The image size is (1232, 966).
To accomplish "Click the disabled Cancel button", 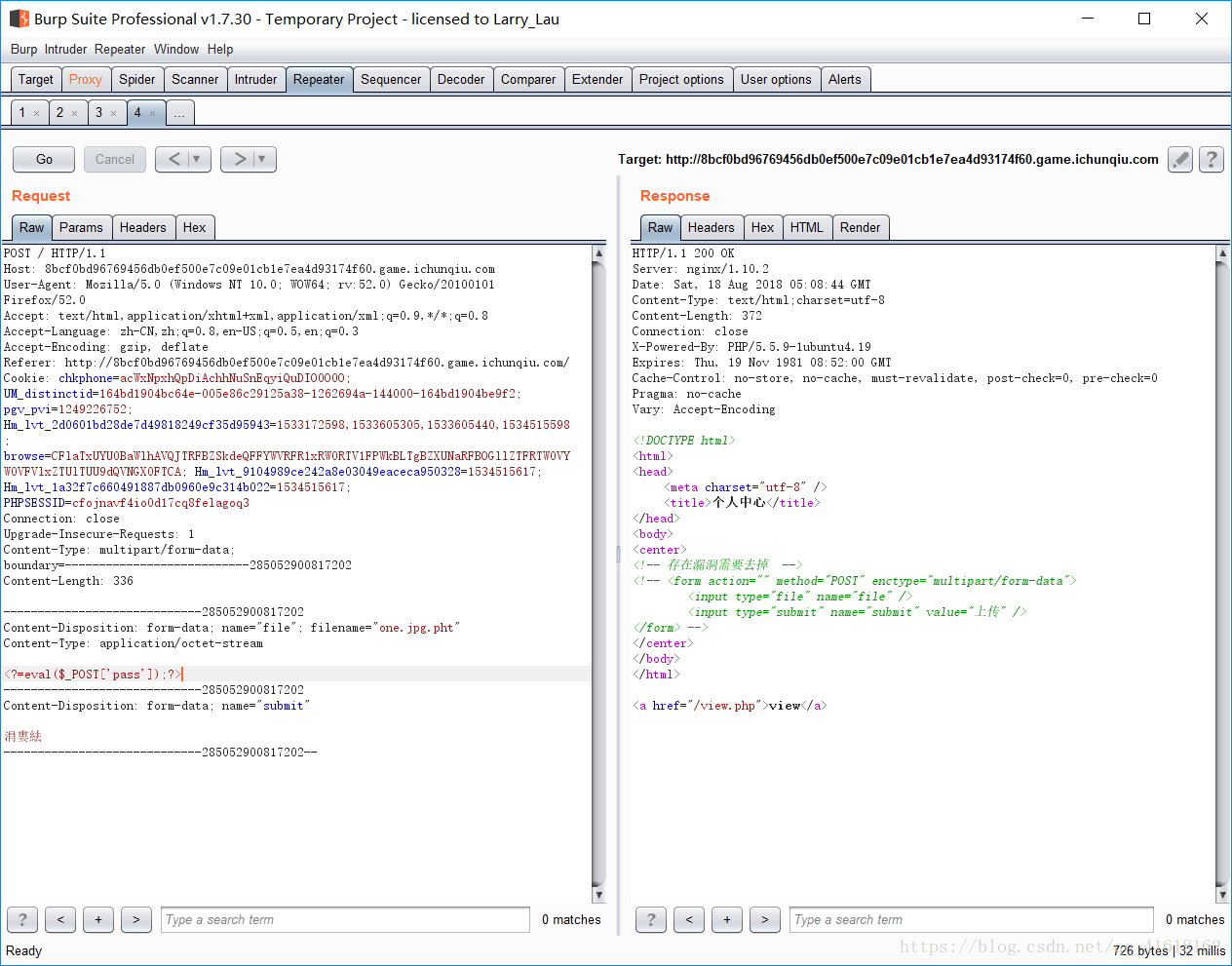I will pos(115,159).
